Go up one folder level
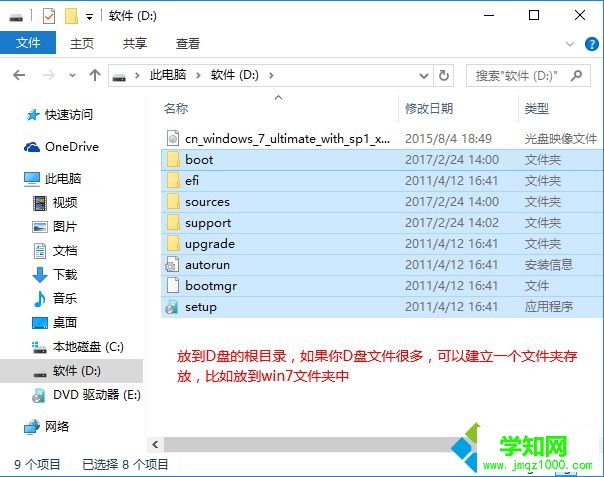604x477 pixels. click(x=95, y=75)
